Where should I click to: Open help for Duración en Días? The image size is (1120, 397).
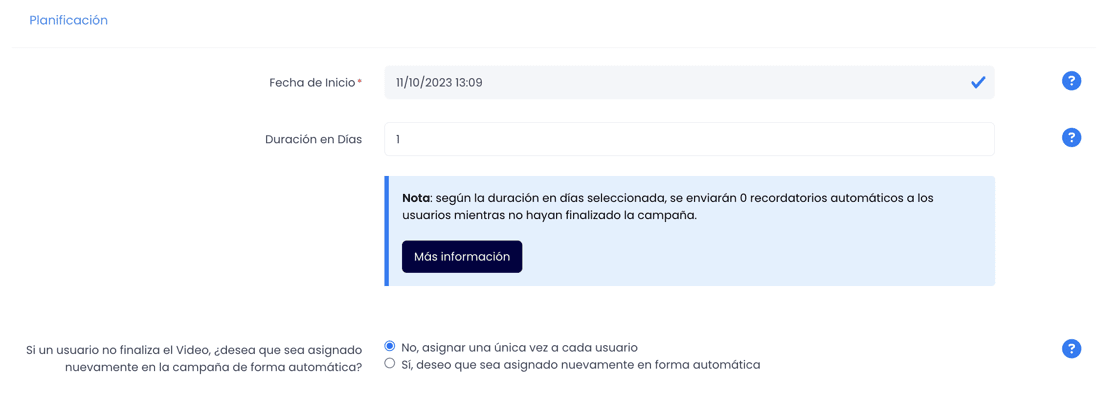coord(1071,138)
